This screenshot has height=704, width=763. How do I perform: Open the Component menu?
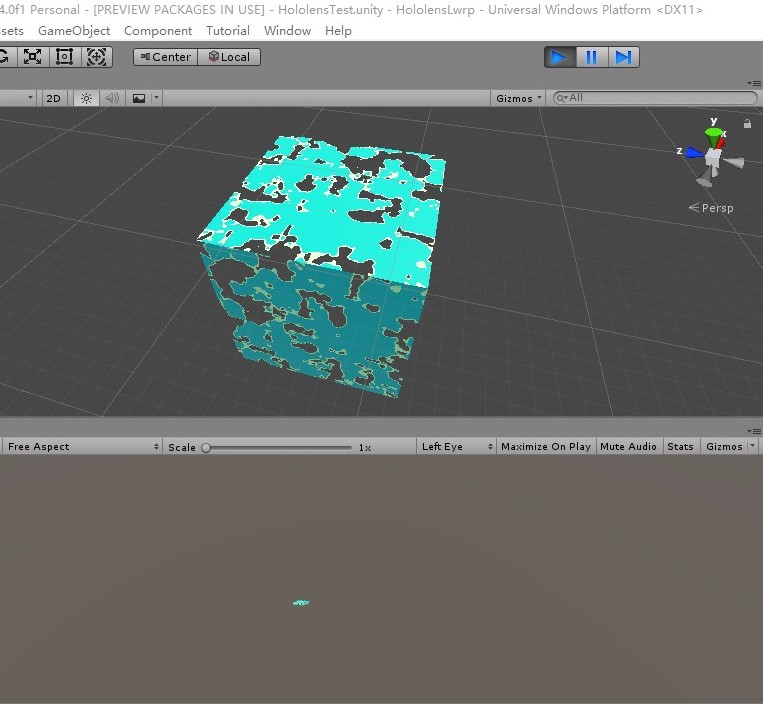[x=158, y=31]
